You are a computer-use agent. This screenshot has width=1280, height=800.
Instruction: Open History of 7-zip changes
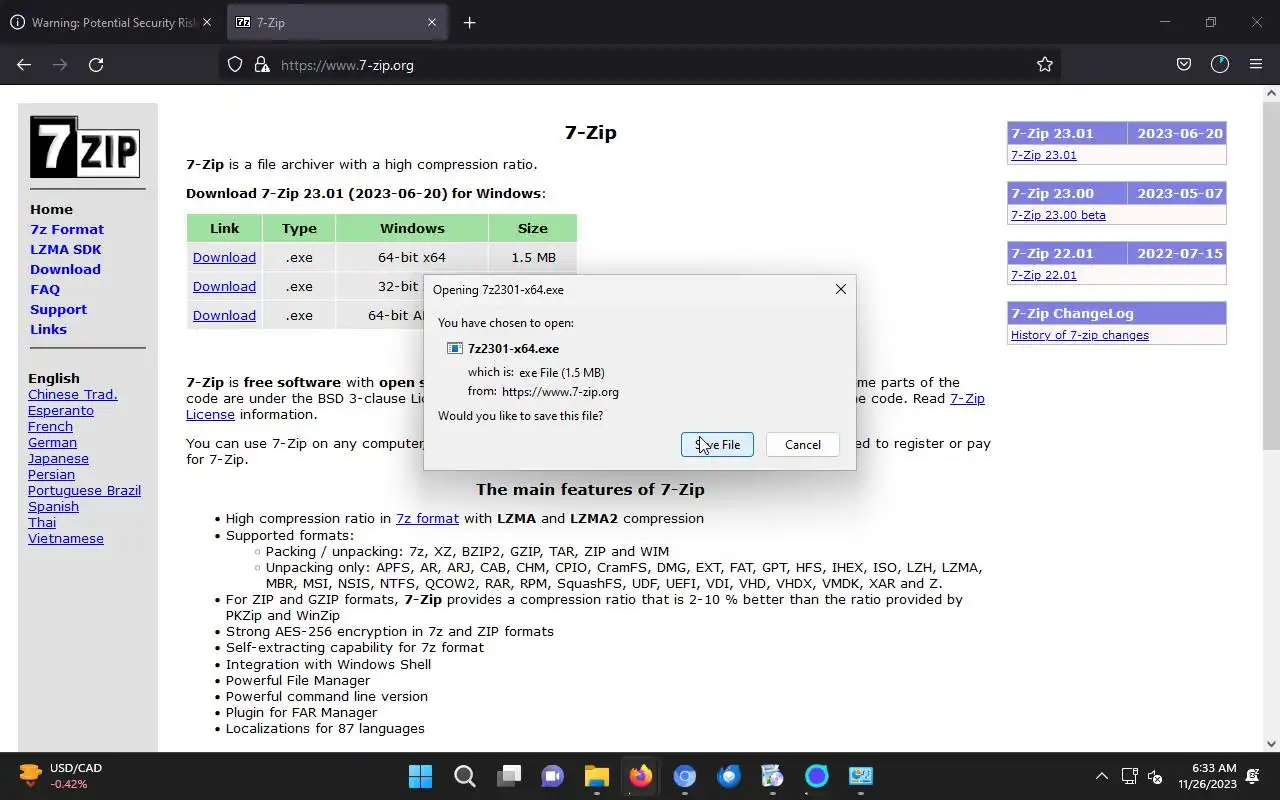(x=1079, y=335)
